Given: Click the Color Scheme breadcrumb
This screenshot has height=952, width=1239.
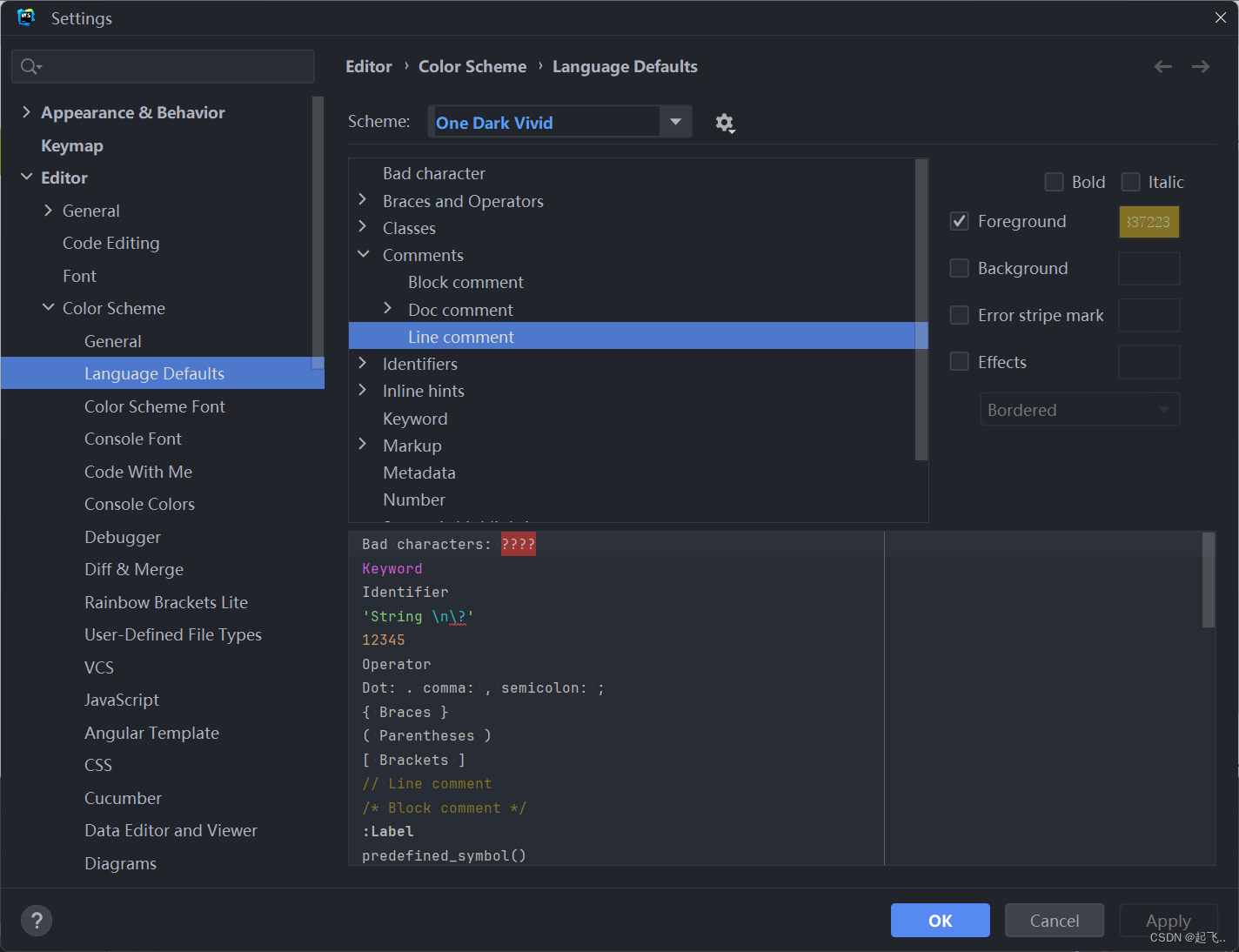Looking at the screenshot, I should tap(472, 66).
